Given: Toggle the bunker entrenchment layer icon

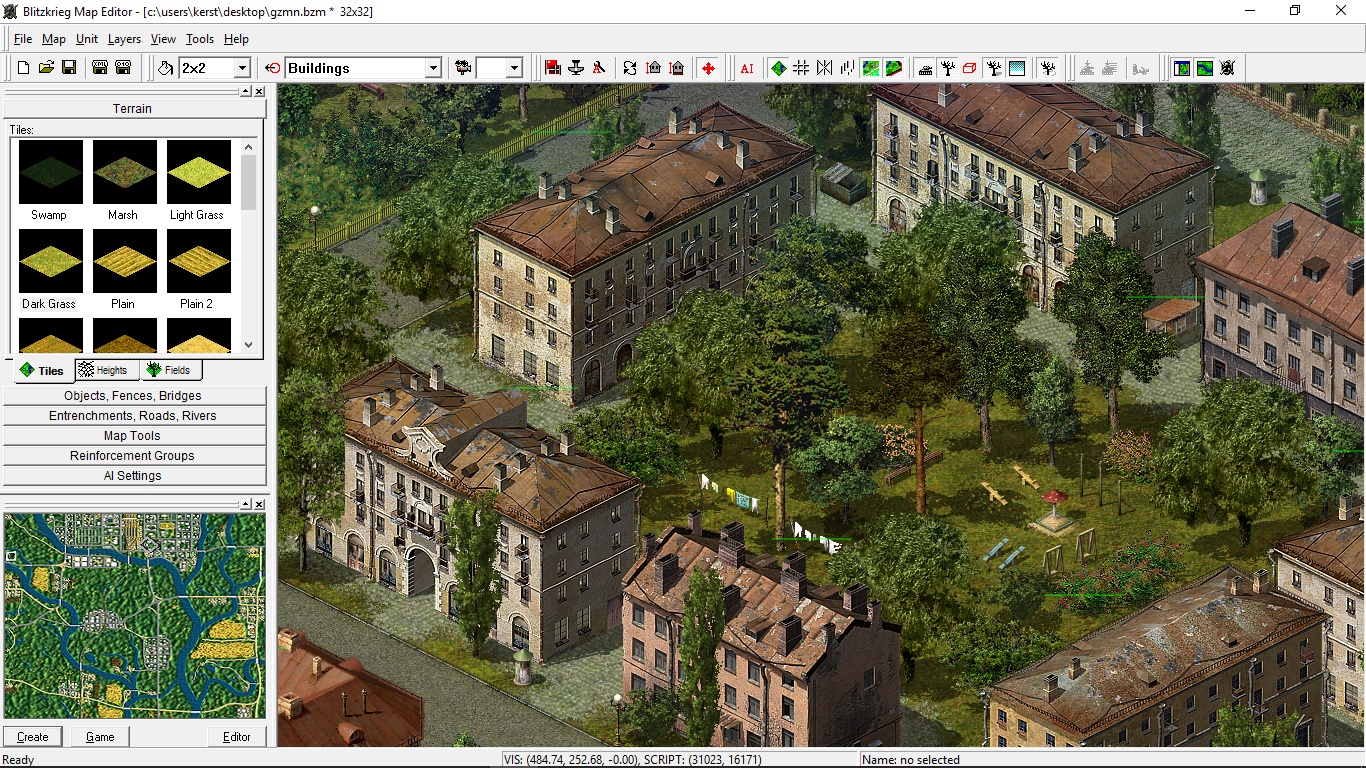Looking at the screenshot, I should coord(925,68).
